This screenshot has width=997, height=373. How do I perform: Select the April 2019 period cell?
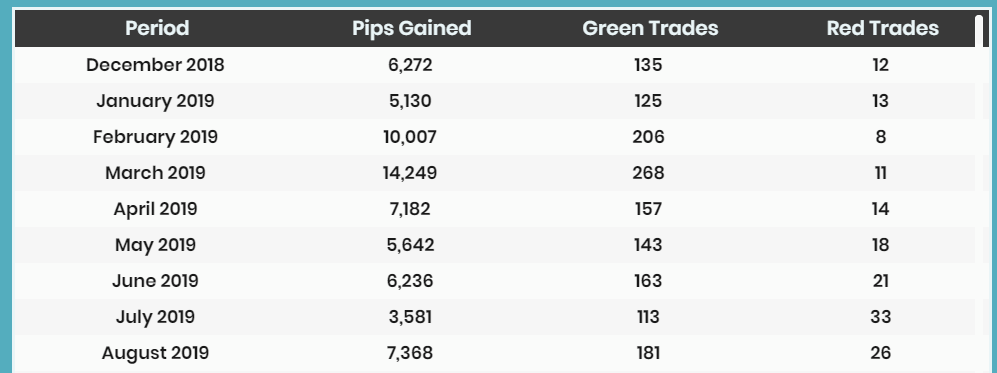[155, 209]
